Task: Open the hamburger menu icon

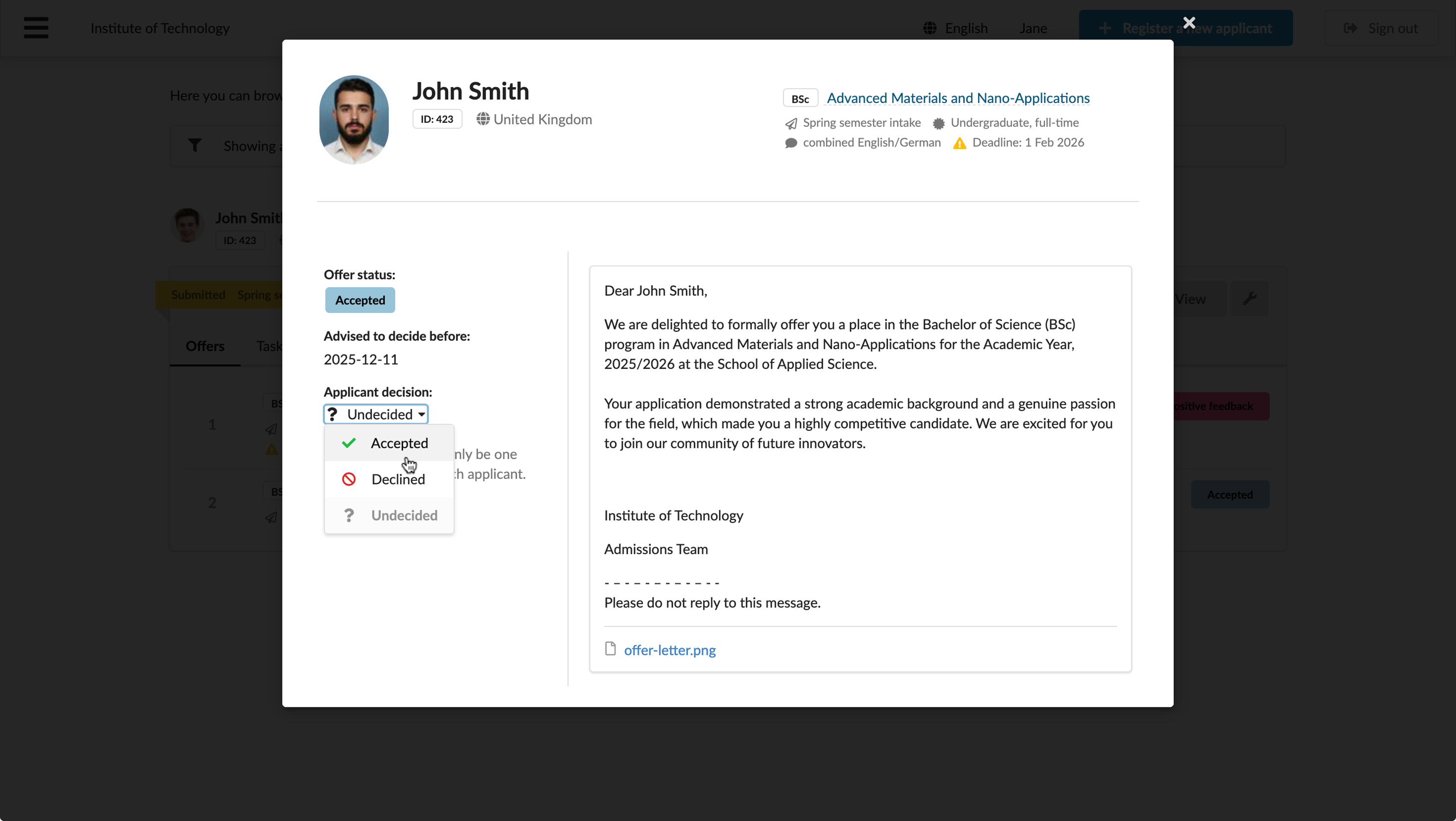Action: tap(36, 28)
